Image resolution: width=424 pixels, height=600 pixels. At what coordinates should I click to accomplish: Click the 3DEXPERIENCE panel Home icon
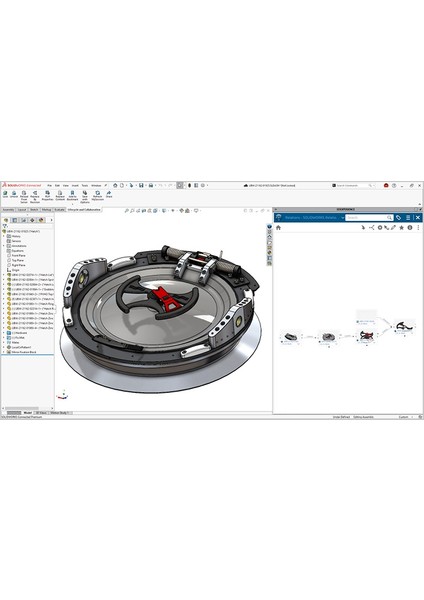pyautogui.click(x=278, y=228)
